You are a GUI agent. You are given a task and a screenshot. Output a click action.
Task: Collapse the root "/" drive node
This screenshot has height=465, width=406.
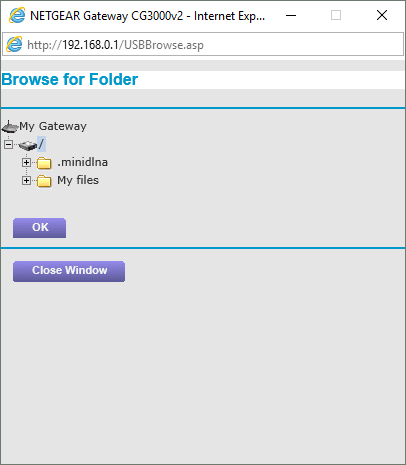[8, 145]
